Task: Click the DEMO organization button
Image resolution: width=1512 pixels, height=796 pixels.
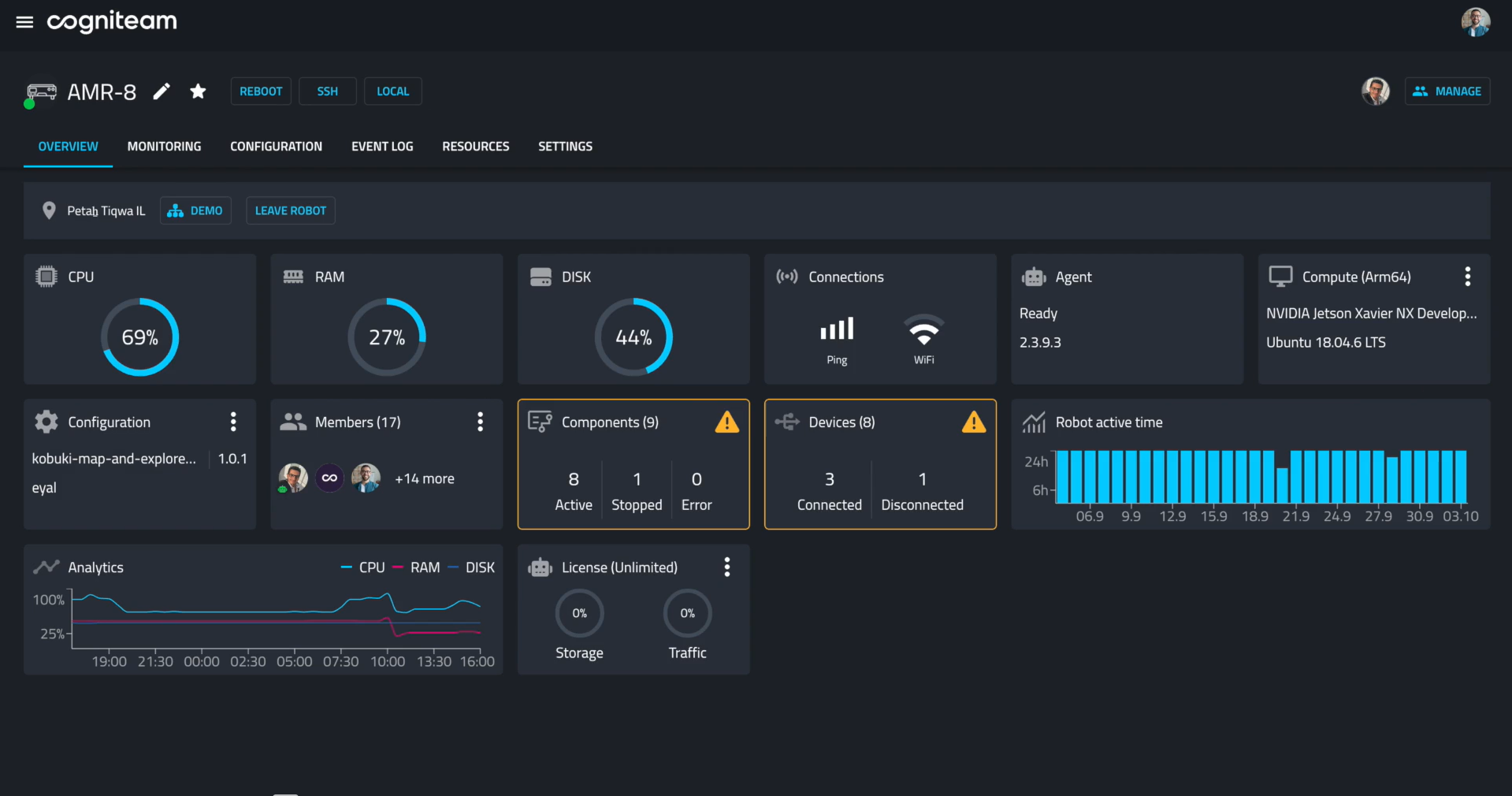Action: click(195, 210)
